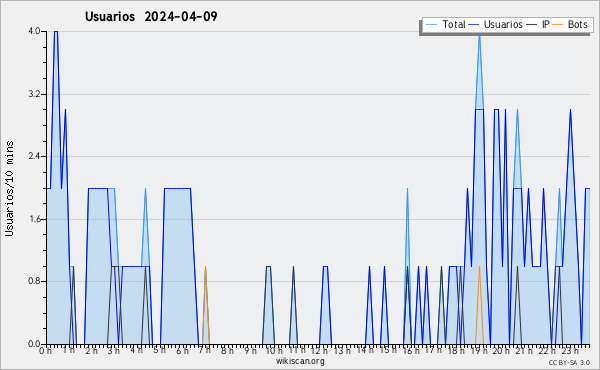Click the 'Usuarios' legend label
Viewport: 600px width, 370px height.
point(503,24)
